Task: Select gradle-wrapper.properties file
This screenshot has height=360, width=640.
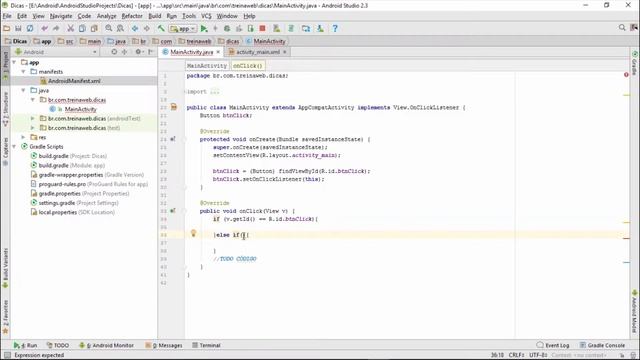Action: [x=87, y=175]
